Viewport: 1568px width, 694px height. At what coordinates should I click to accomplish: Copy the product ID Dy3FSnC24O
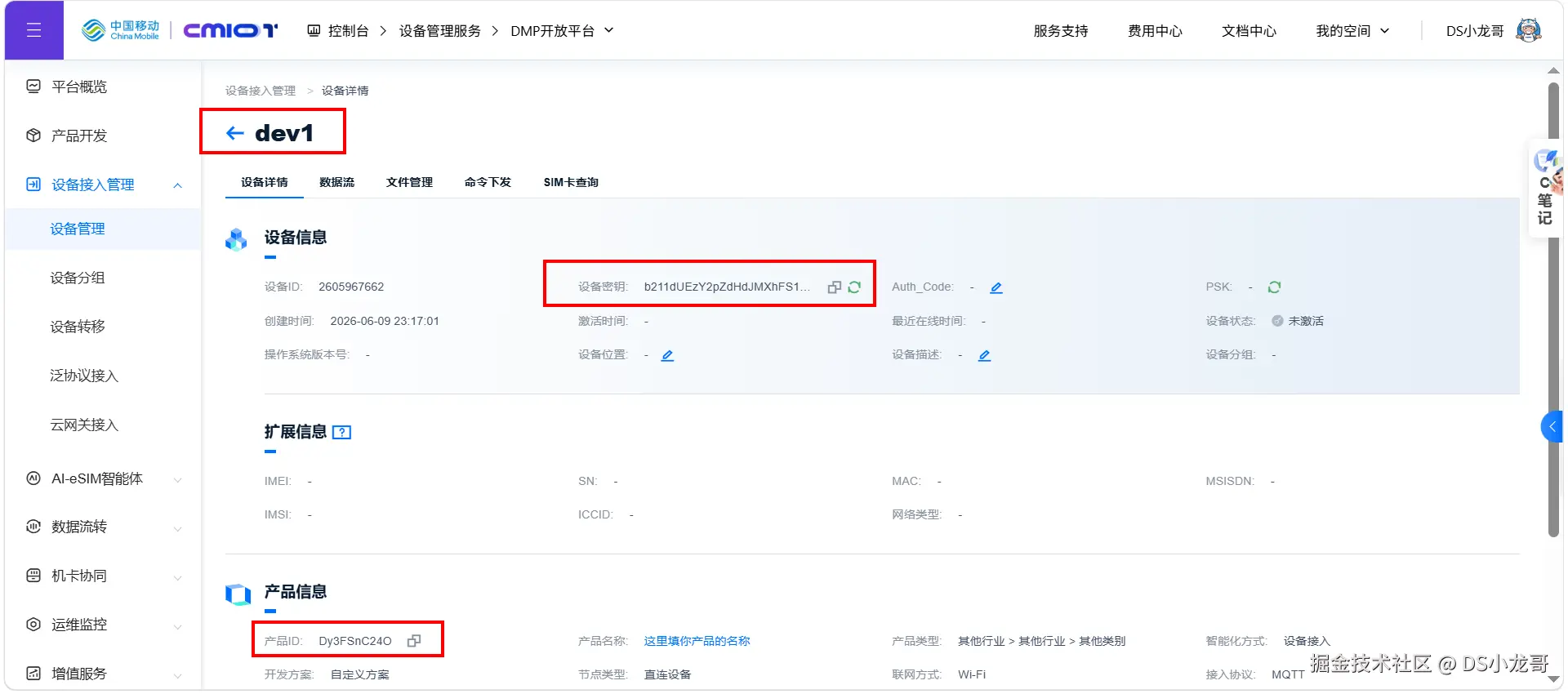pyautogui.click(x=414, y=641)
